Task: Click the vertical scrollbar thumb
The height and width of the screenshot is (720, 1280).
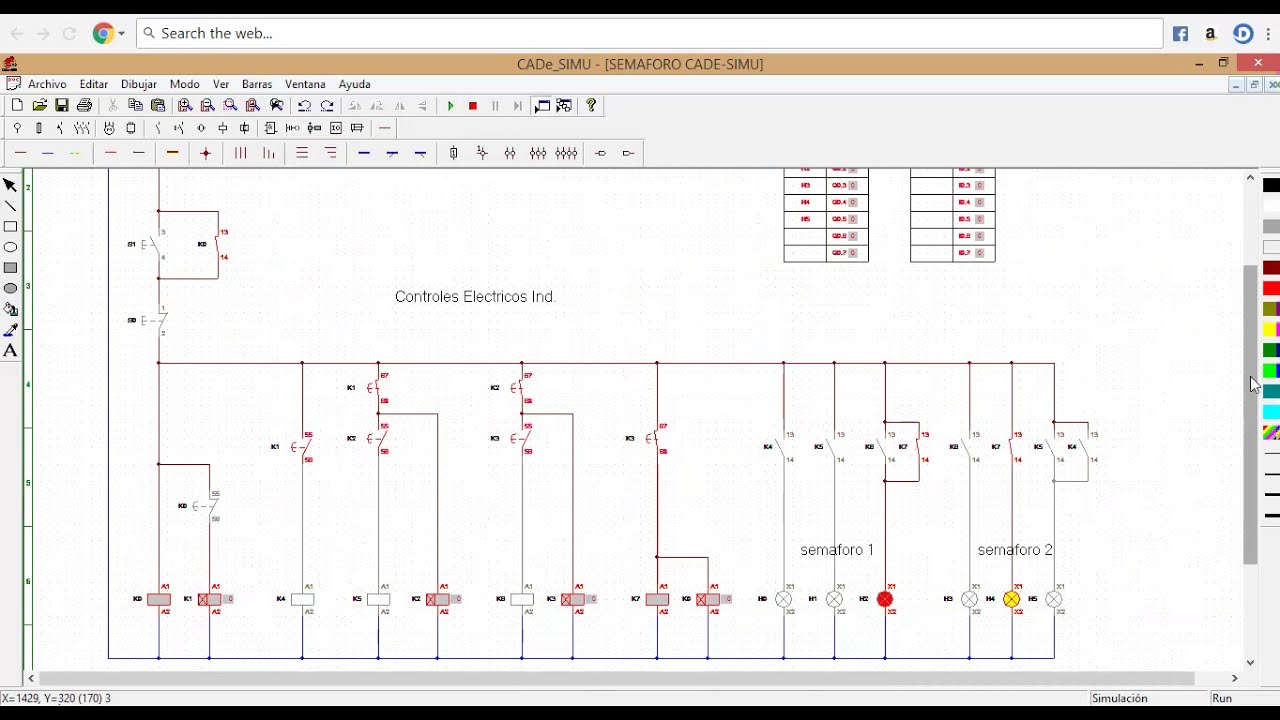Action: 1250,415
